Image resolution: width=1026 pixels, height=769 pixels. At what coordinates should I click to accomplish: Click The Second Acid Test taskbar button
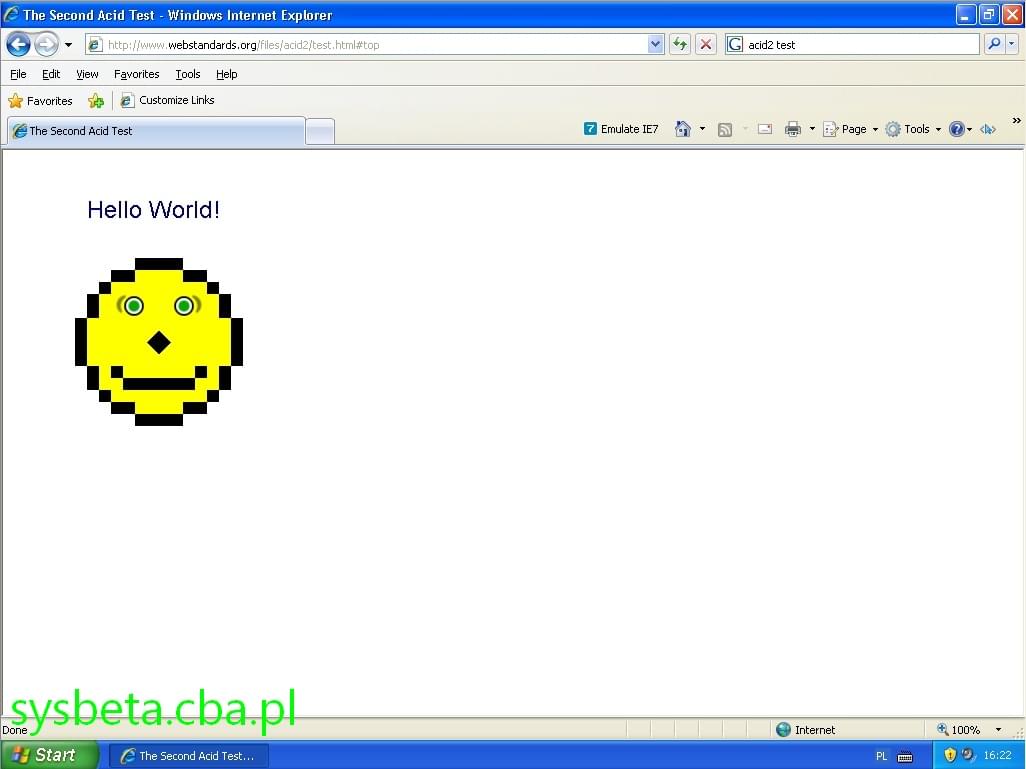pyautogui.click(x=188, y=756)
